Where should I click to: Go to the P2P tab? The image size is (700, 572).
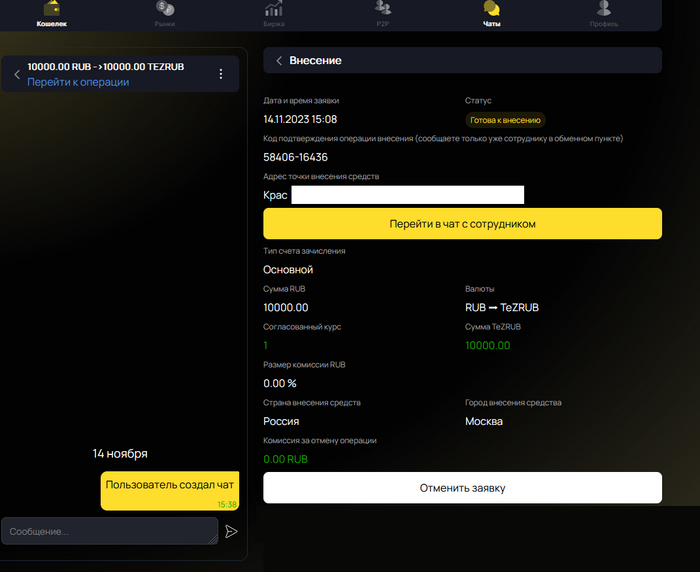383,14
